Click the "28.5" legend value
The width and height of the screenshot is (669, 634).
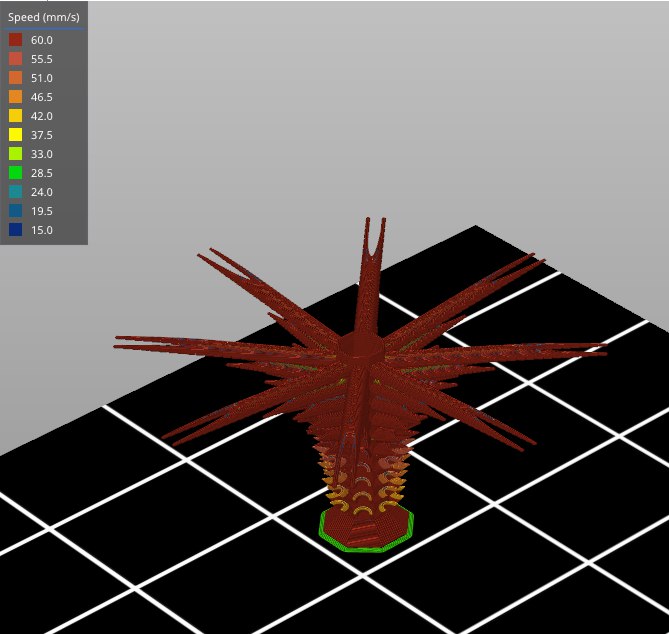point(42,173)
